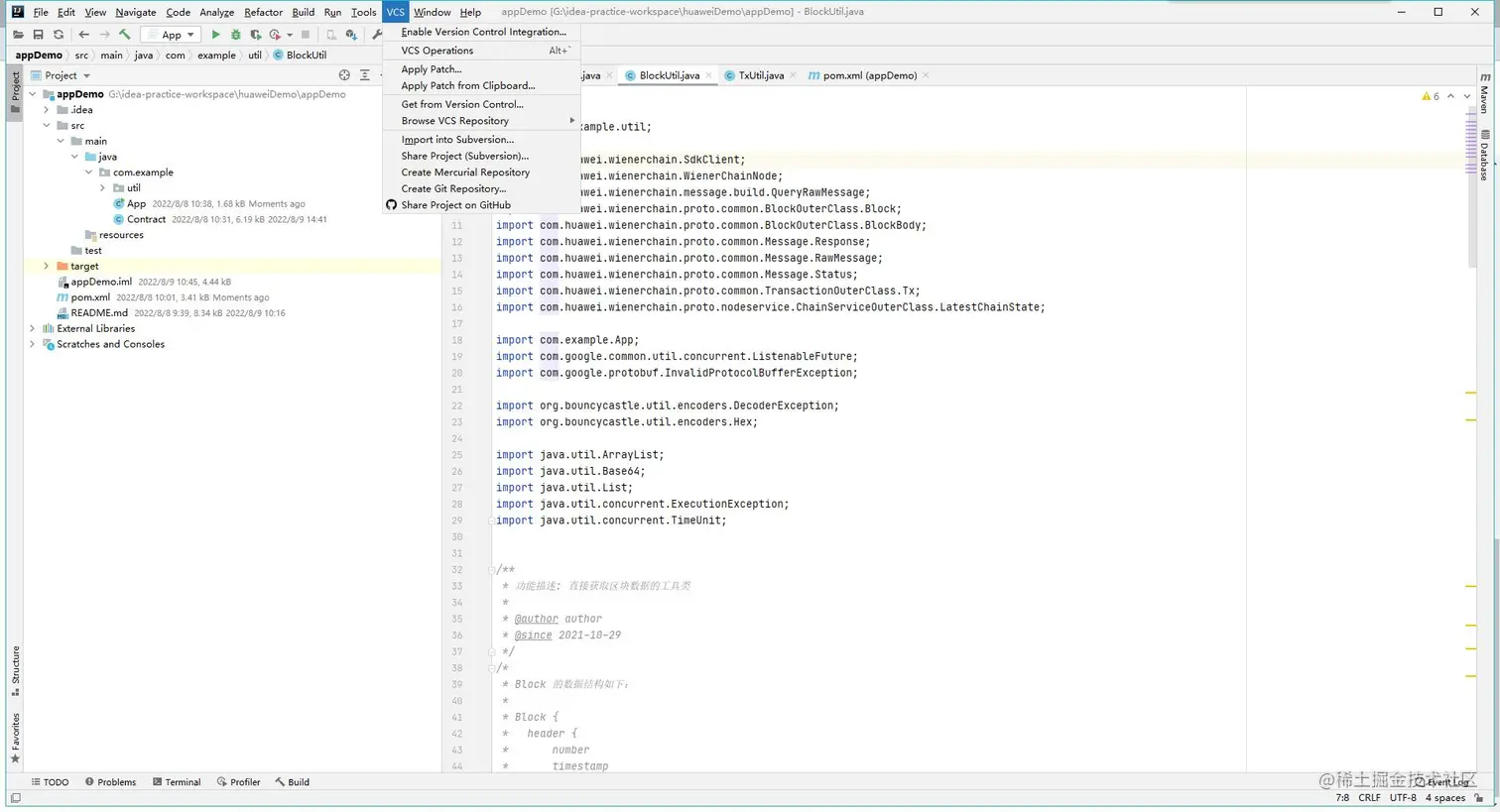Switch to the TxUtil.java tab
Viewport: 1500px width, 812px height.
click(x=761, y=75)
